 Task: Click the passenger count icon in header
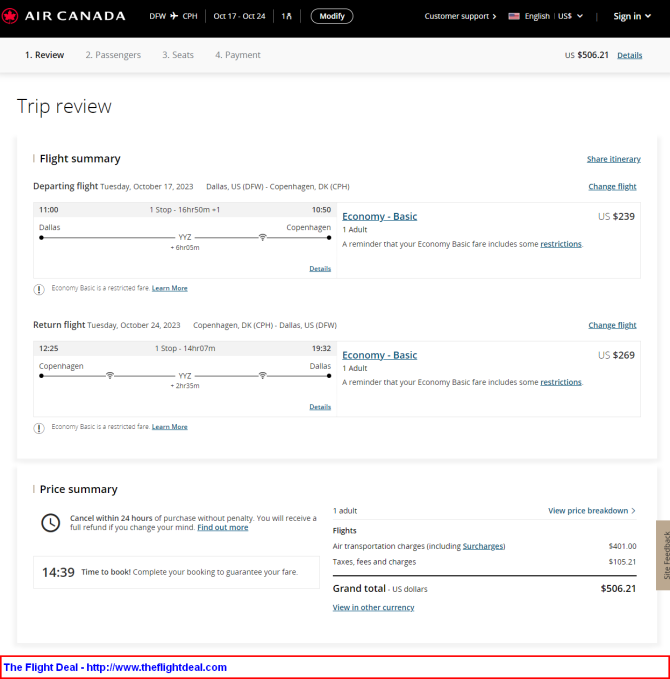(x=288, y=16)
